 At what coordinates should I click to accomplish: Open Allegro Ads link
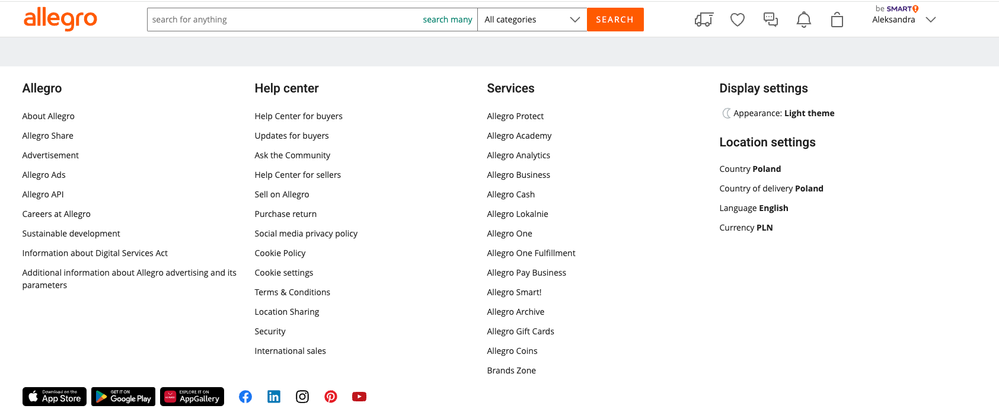tap(44, 174)
